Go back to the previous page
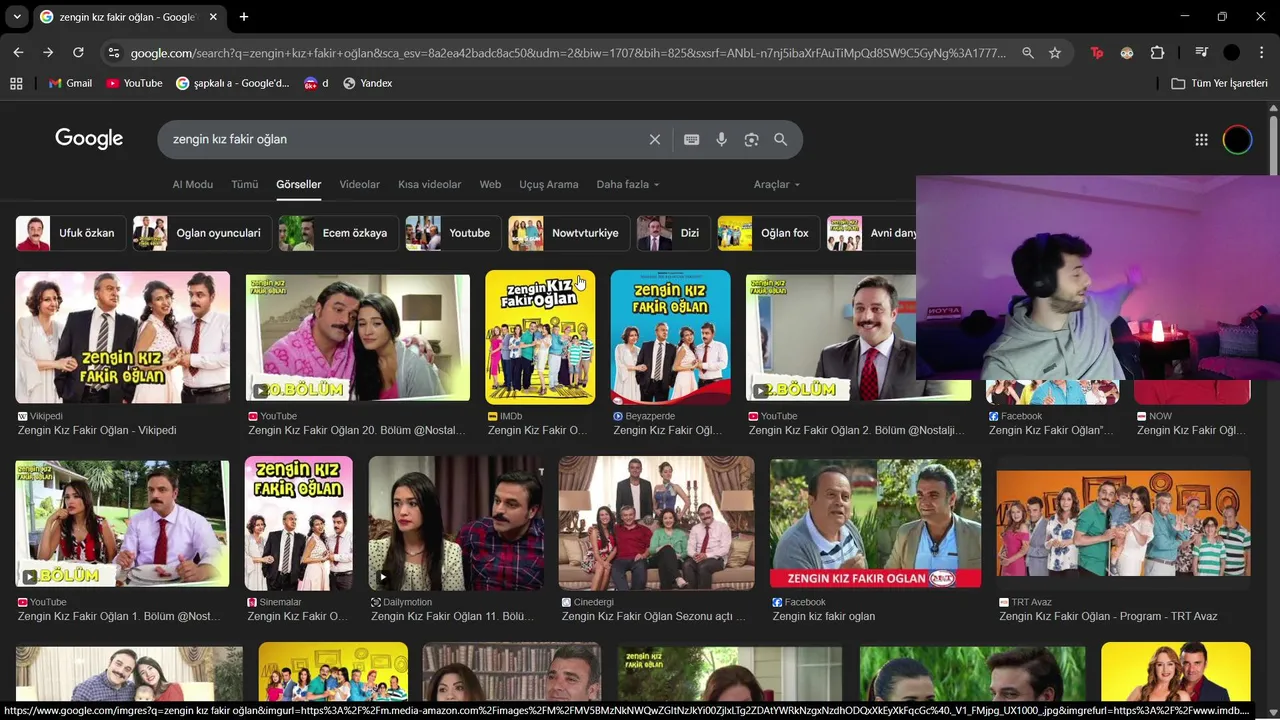Image resolution: width=1280 pixels, height=720 pixels. (x=18, y=52)
